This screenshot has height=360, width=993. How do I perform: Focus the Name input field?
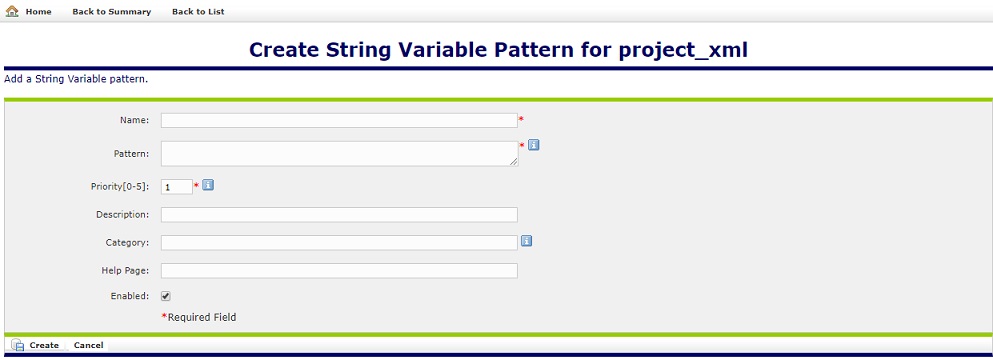(339, 120)
